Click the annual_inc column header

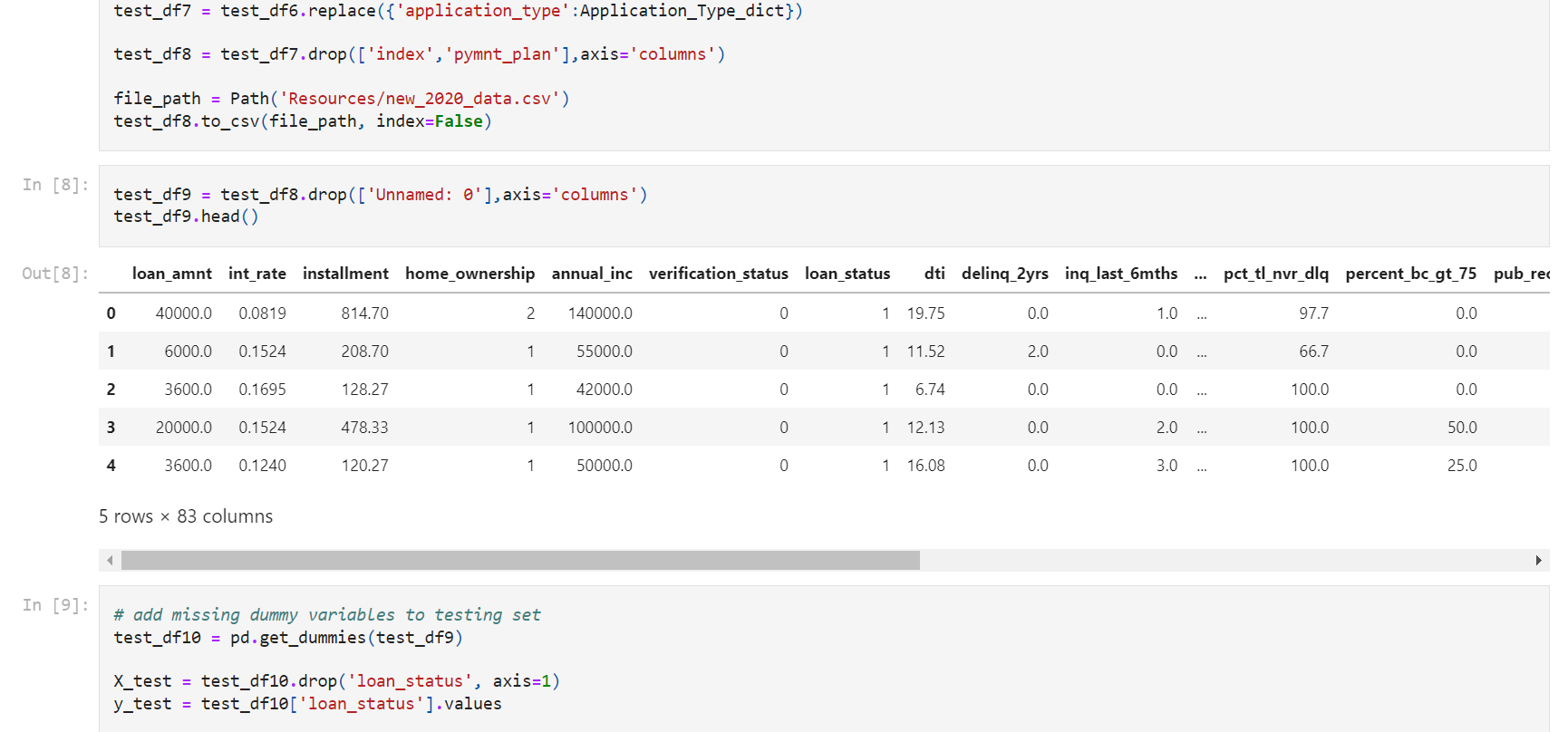coord(592,274)
